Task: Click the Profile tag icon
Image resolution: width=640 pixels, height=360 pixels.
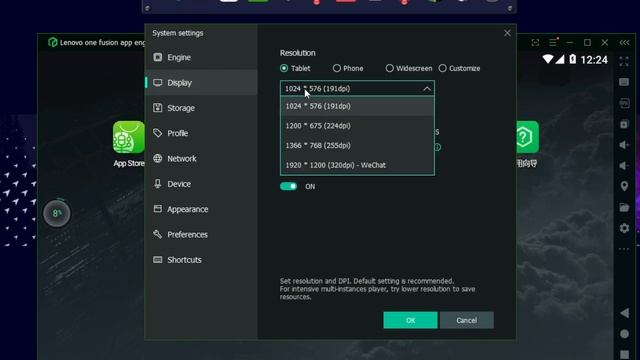Action: click(158, 133)
